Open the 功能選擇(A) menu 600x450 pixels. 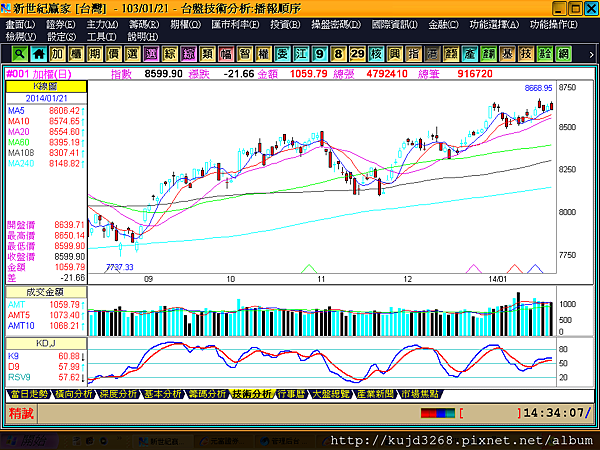coord(494,25)
